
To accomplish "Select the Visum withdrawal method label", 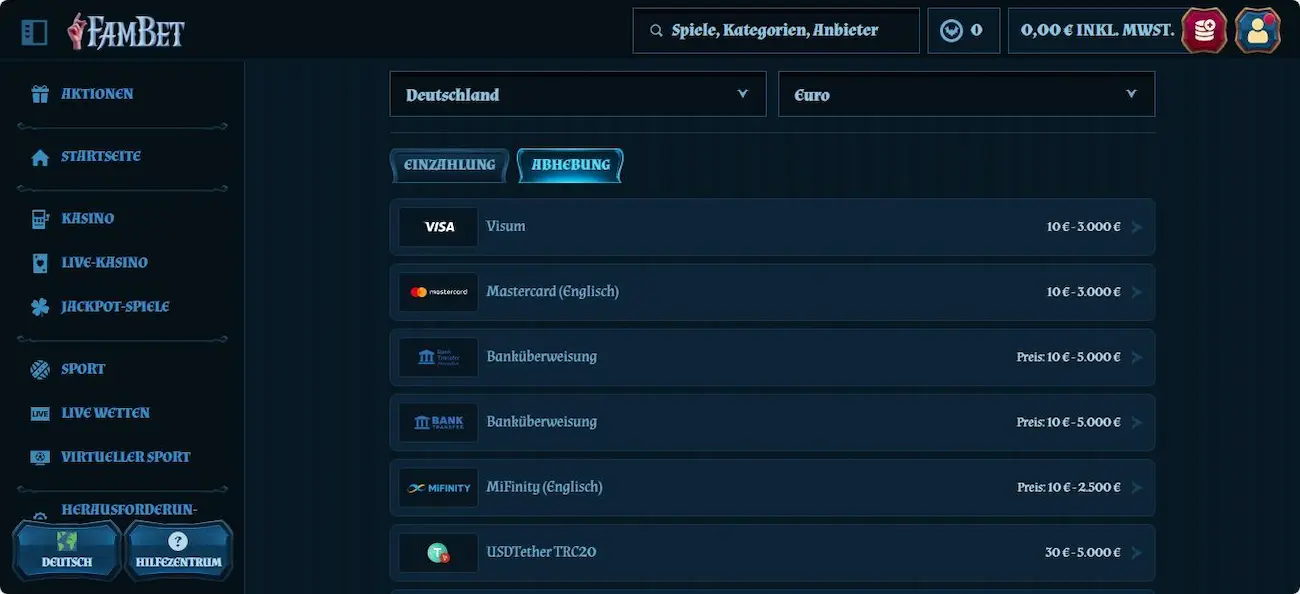I will coord(506,226).
